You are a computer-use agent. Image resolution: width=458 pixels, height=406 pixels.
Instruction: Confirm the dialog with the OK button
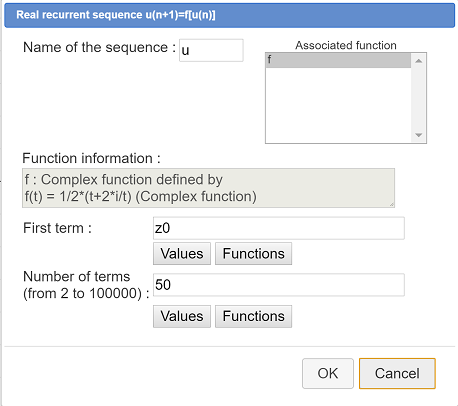tap(328, 373)
